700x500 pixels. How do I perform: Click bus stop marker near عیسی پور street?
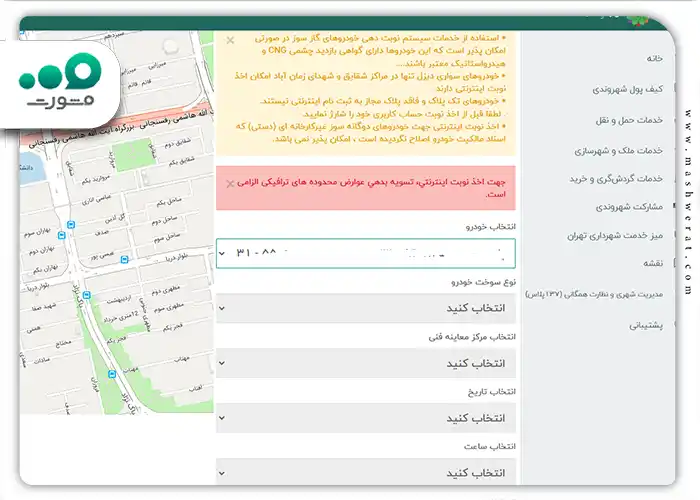125,259
